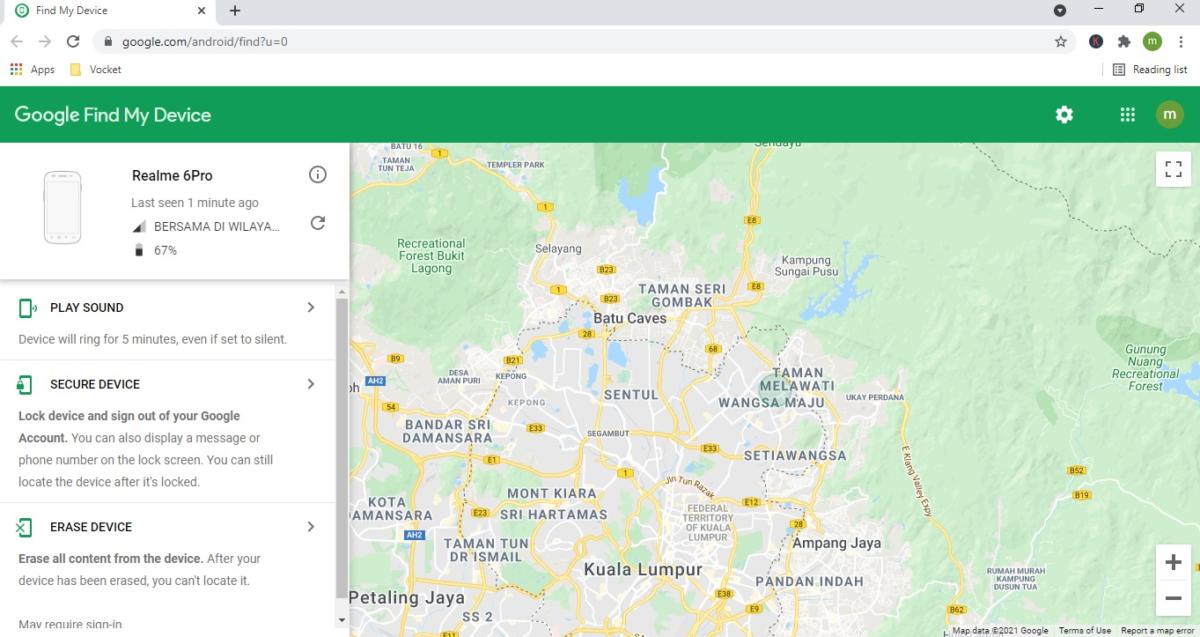Go back in browser history
This screenshot has width=1200, height=637.
17,42
